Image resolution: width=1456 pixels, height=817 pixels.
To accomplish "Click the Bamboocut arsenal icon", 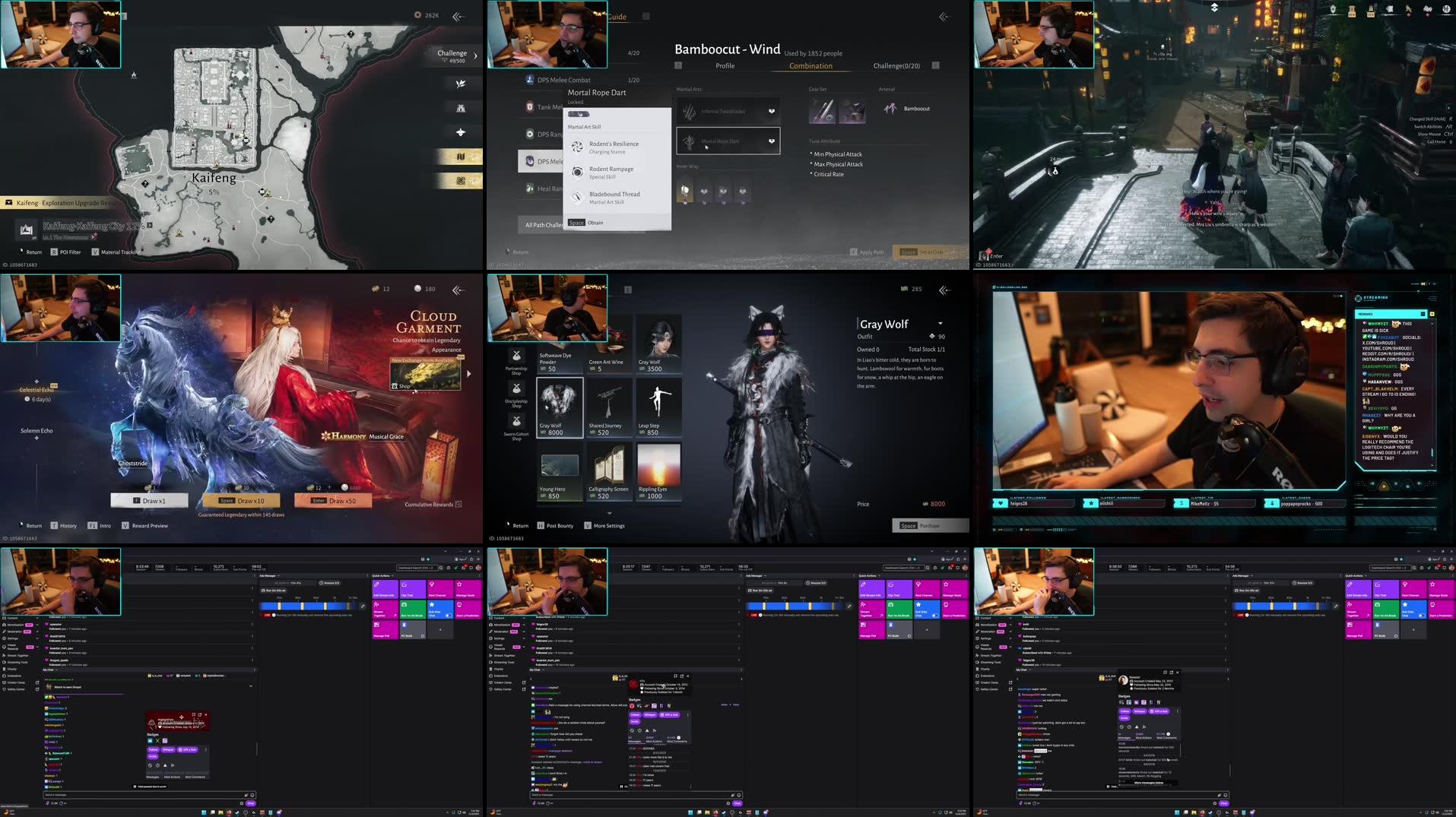I will pos(890,108).
